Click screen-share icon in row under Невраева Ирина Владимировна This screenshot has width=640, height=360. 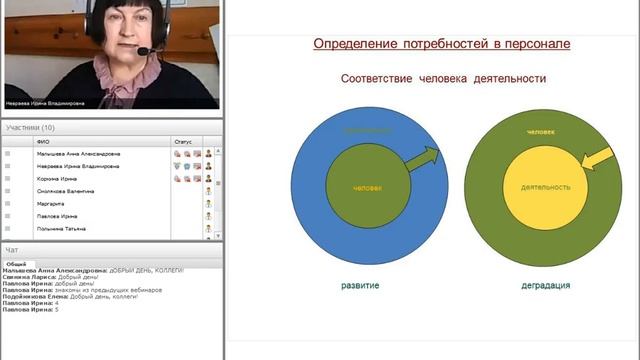pyautogui.click(x=197, y=179)
